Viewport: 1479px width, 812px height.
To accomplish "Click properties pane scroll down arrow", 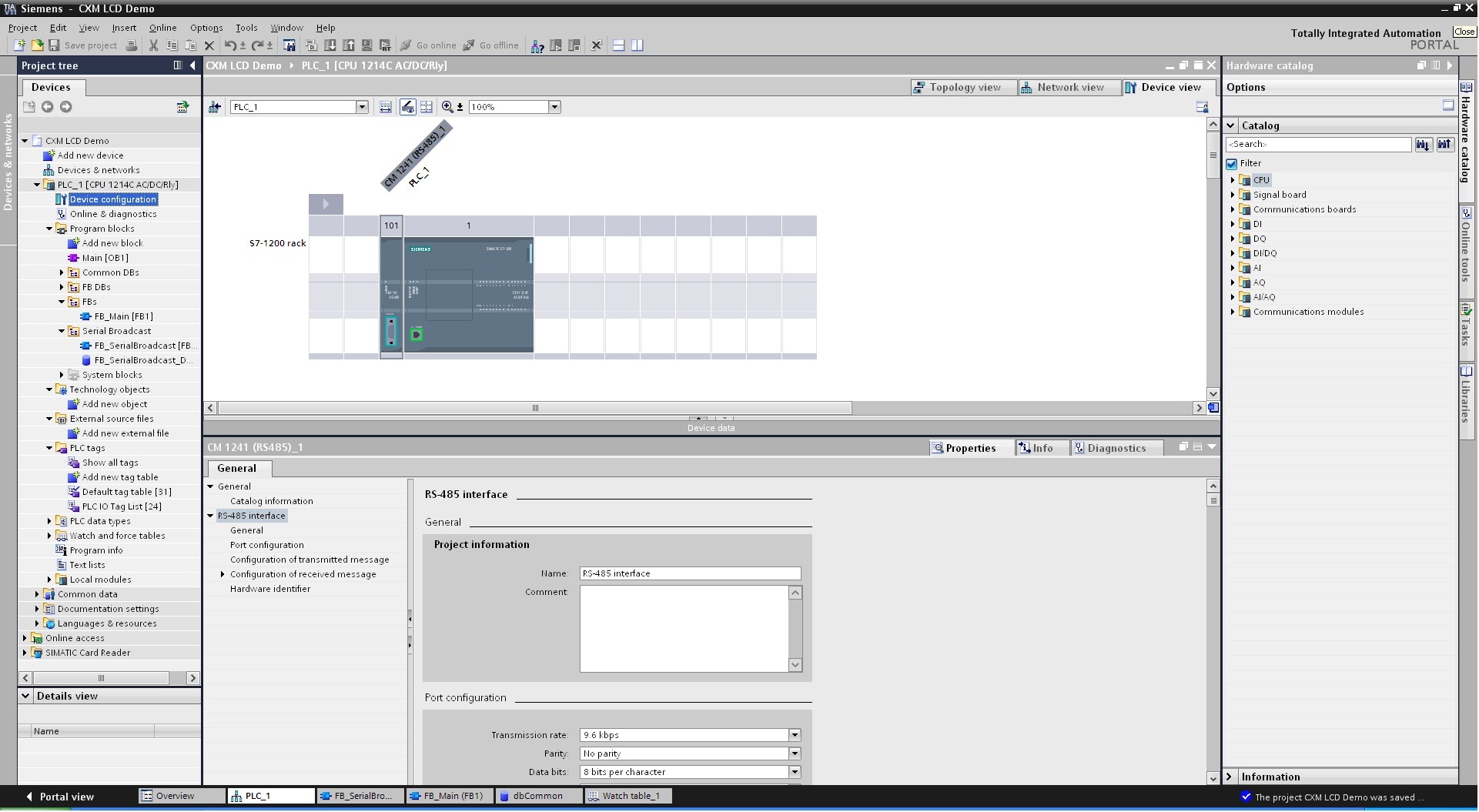I will point(1213,778).
